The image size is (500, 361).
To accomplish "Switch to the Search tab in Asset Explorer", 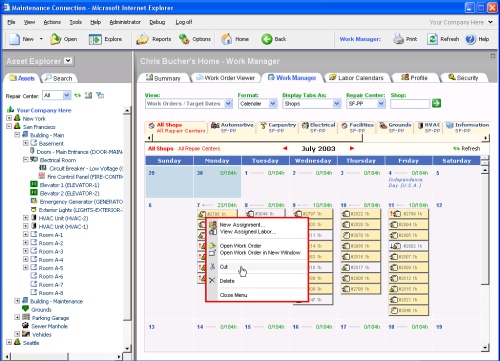I will pos(59,78).
